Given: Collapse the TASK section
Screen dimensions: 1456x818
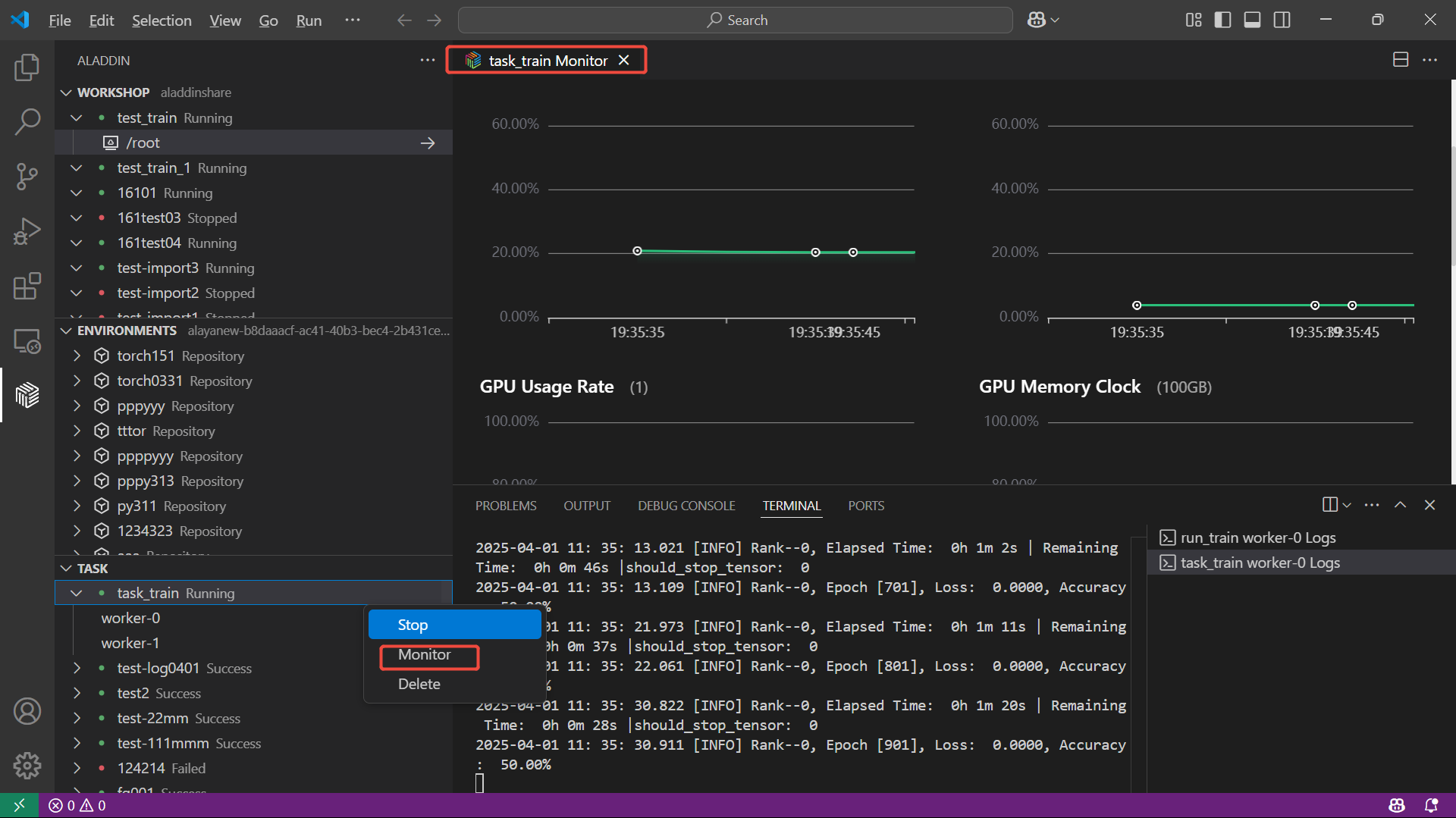Looking at the screenshot, I should [x=66, y=569].
